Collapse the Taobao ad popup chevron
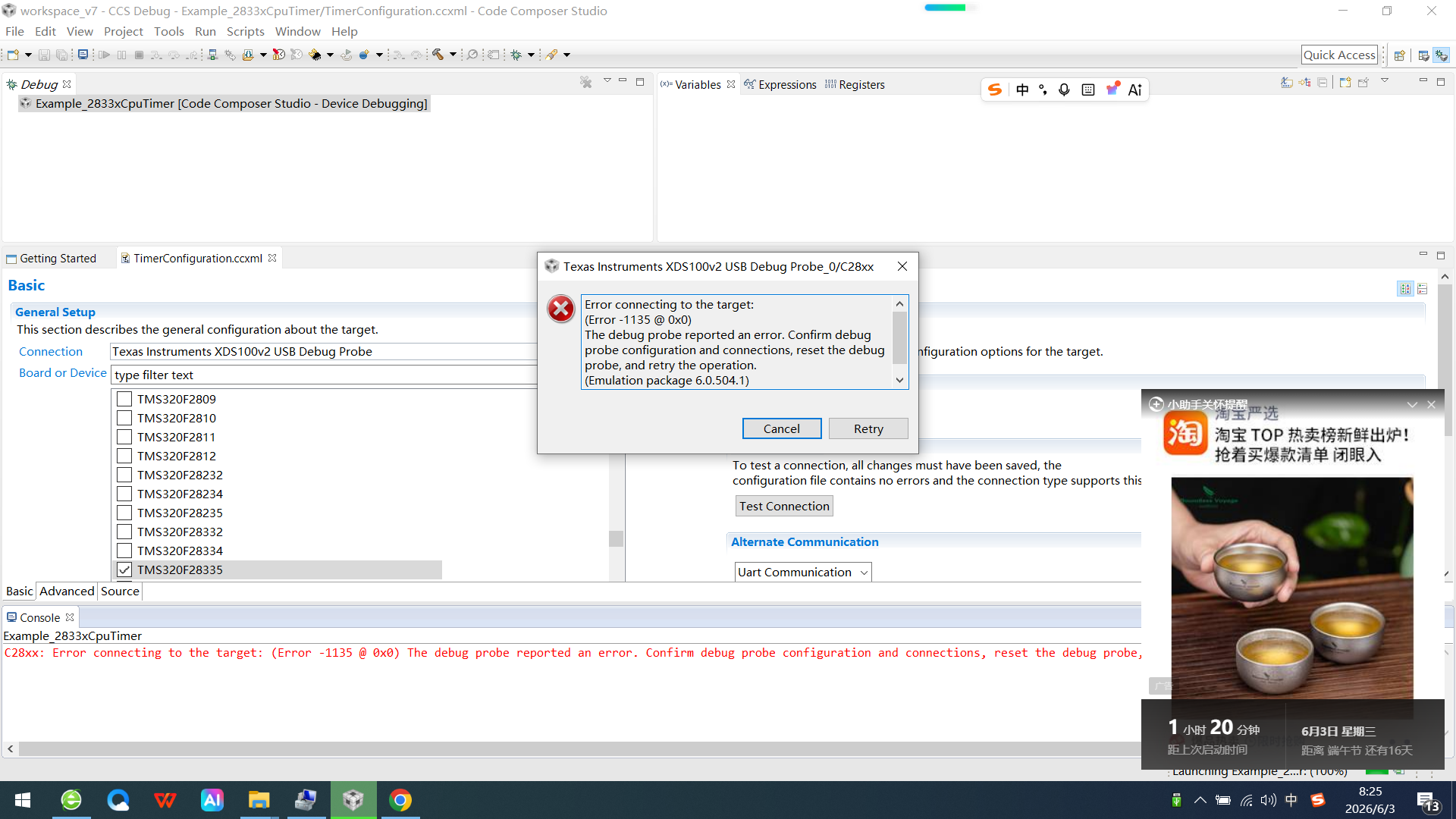Image resolution: width=1456 pixels, height=819 pixels. (1412, 405)
